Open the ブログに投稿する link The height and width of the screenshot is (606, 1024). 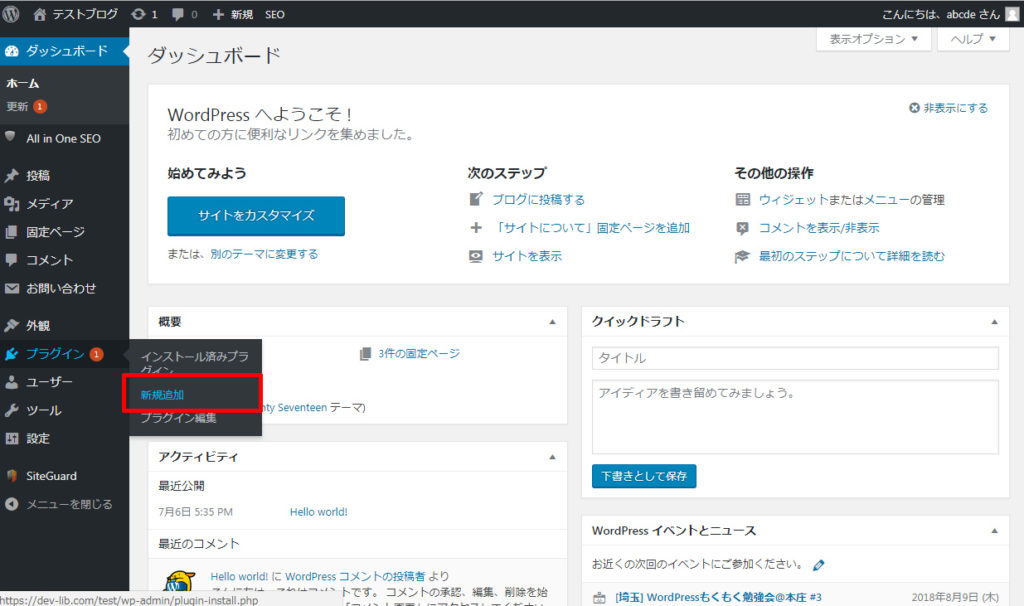pos(538,200)
